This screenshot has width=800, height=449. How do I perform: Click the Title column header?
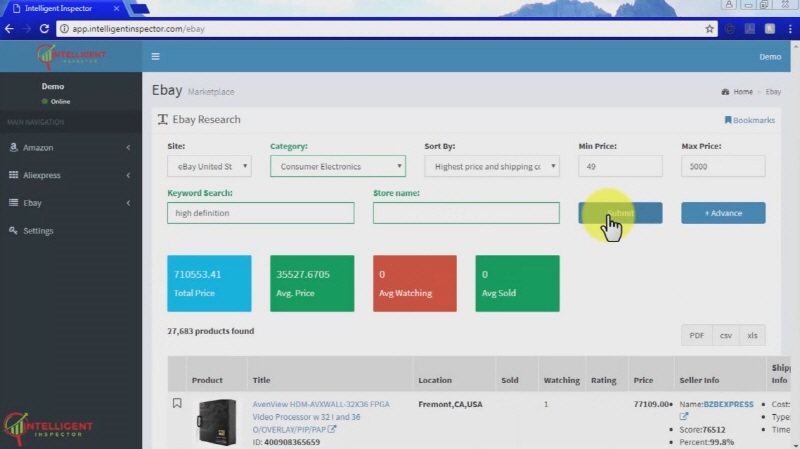261,380
